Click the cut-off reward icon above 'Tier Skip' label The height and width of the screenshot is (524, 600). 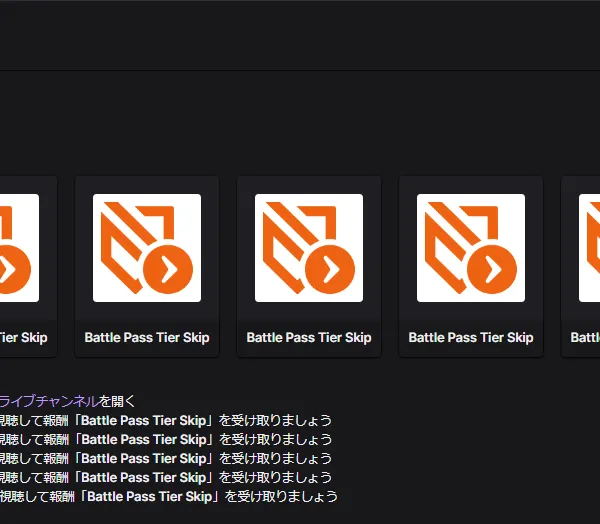(20, 248)
